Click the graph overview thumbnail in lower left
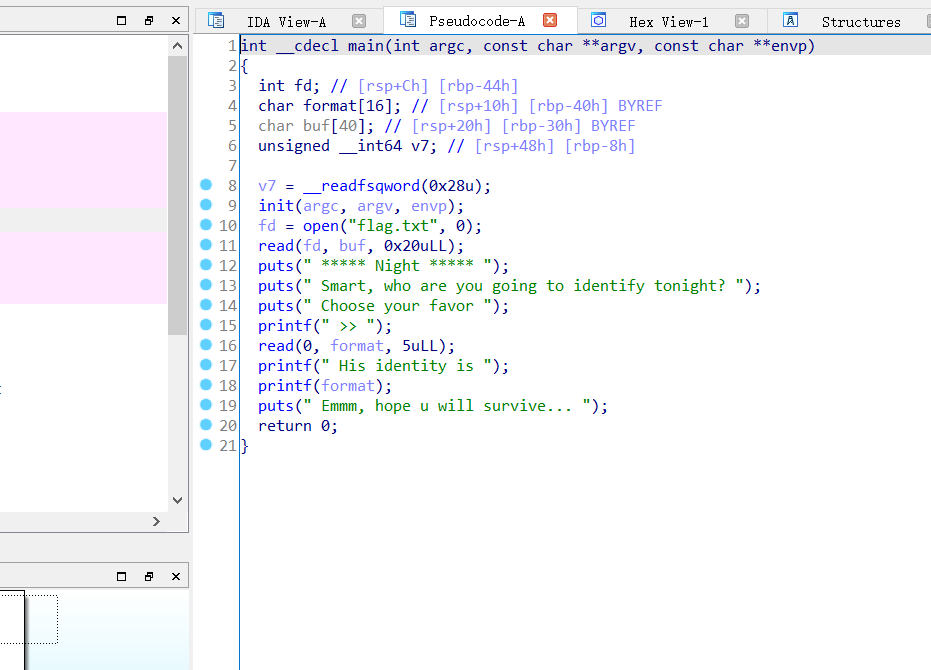The image size is (931, 670). 28,620
